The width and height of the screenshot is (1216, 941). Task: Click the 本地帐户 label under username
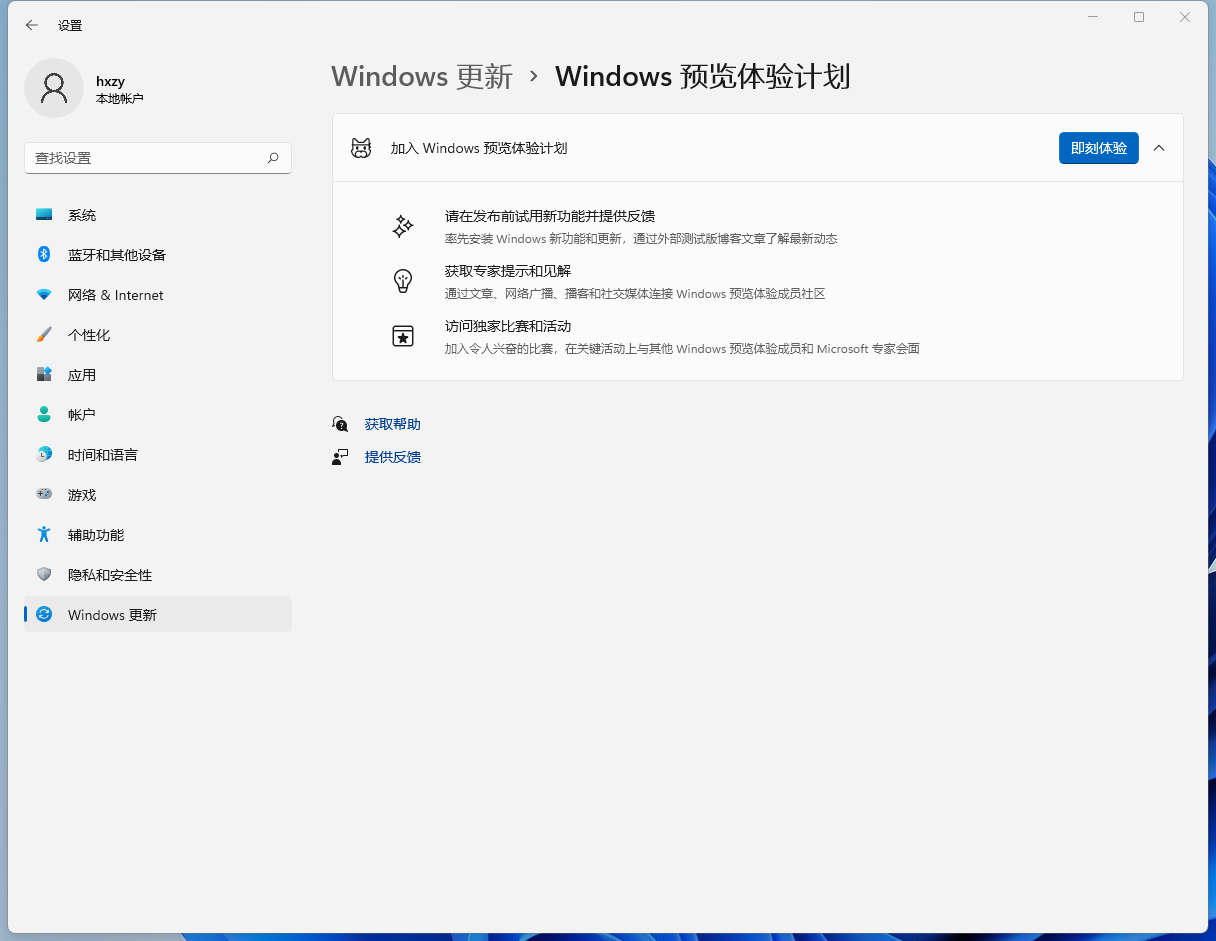pyautogui.click(x=120, y=99)
